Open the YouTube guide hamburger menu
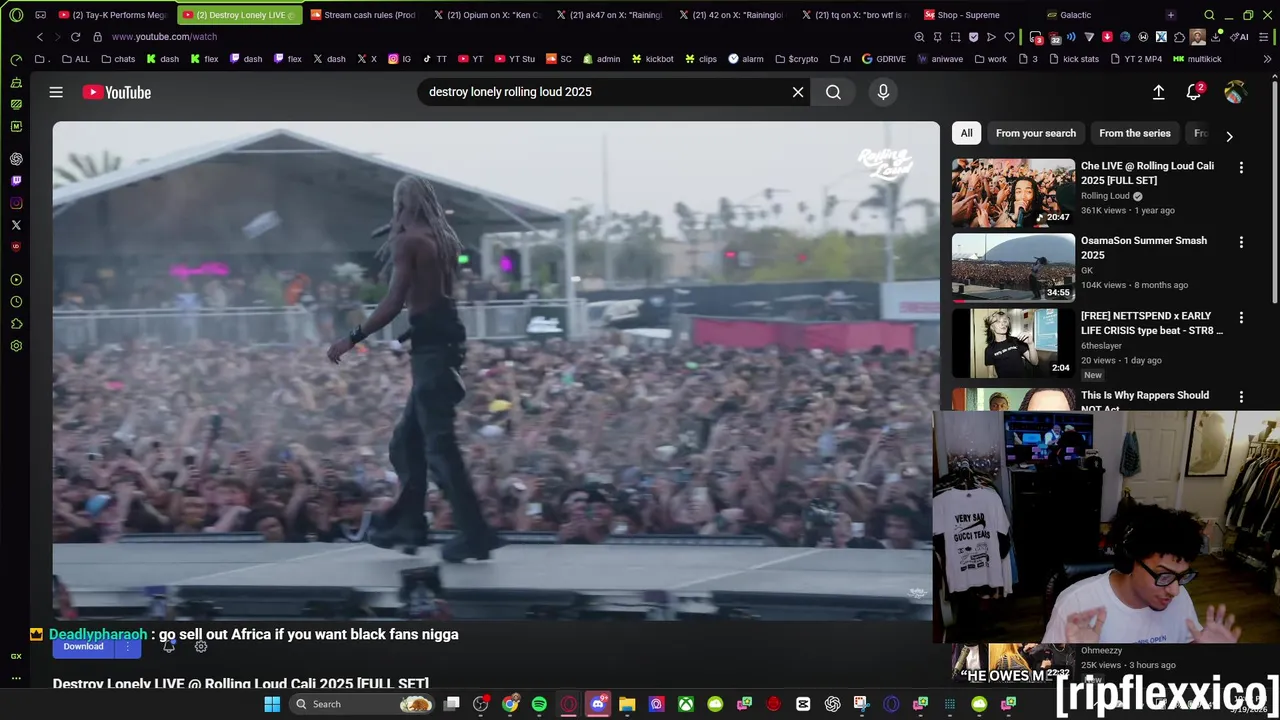This screenshot has height=720, width=1280. (56, 92)
